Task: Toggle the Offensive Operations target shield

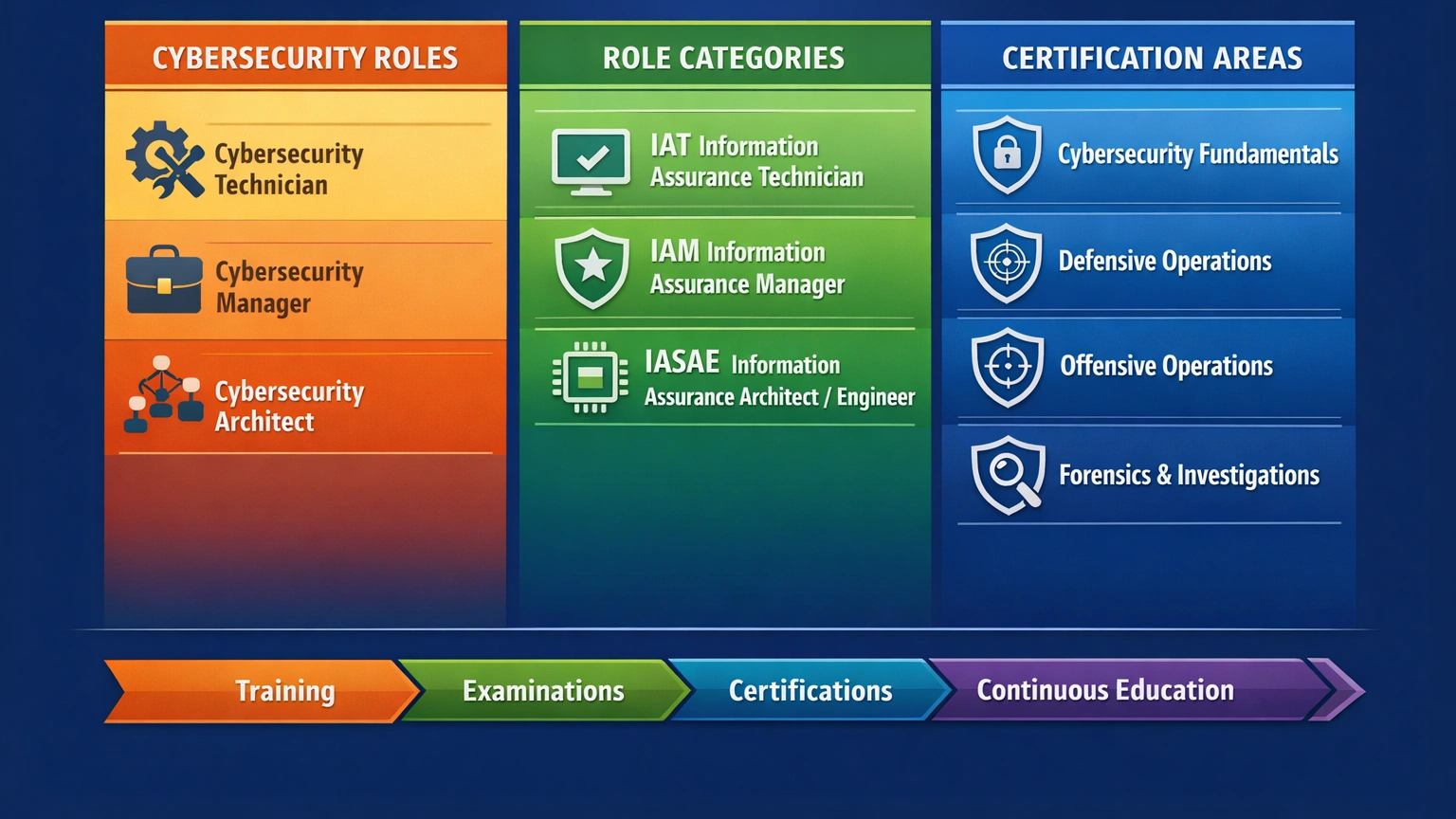Action: (1006, 367)
